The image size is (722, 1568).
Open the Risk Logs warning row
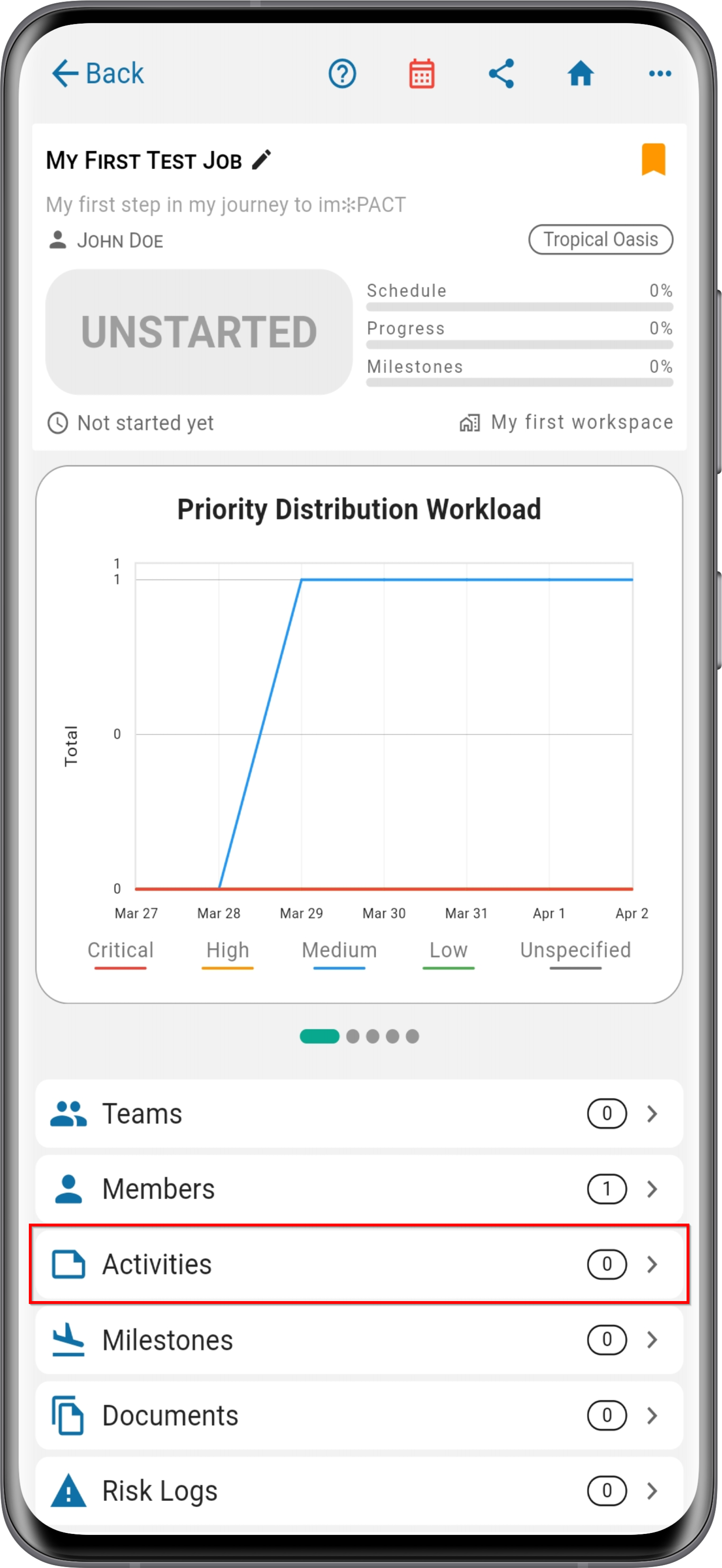(x=359, y=1491)
